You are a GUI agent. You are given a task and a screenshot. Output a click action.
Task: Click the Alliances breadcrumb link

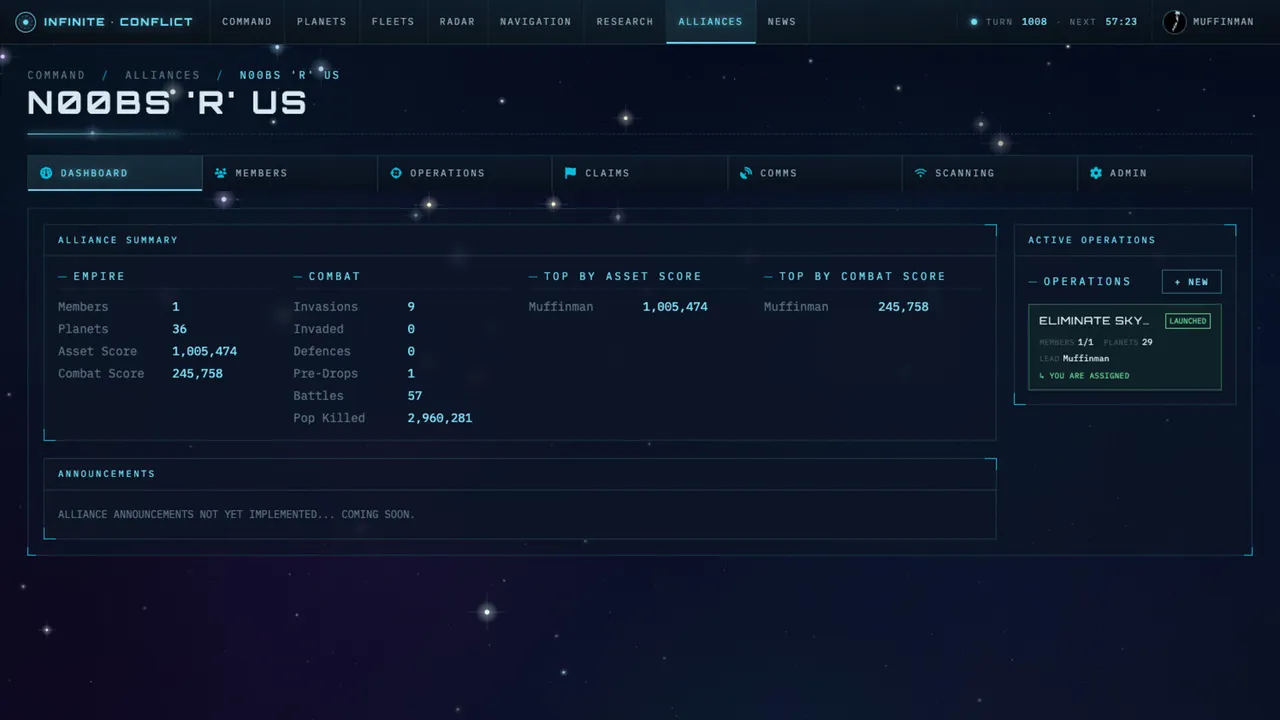(162, 75)
